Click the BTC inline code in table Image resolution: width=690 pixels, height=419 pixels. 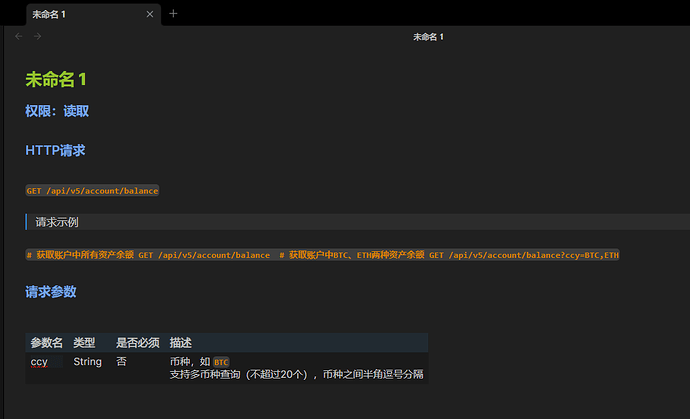[x=221, y=362]
